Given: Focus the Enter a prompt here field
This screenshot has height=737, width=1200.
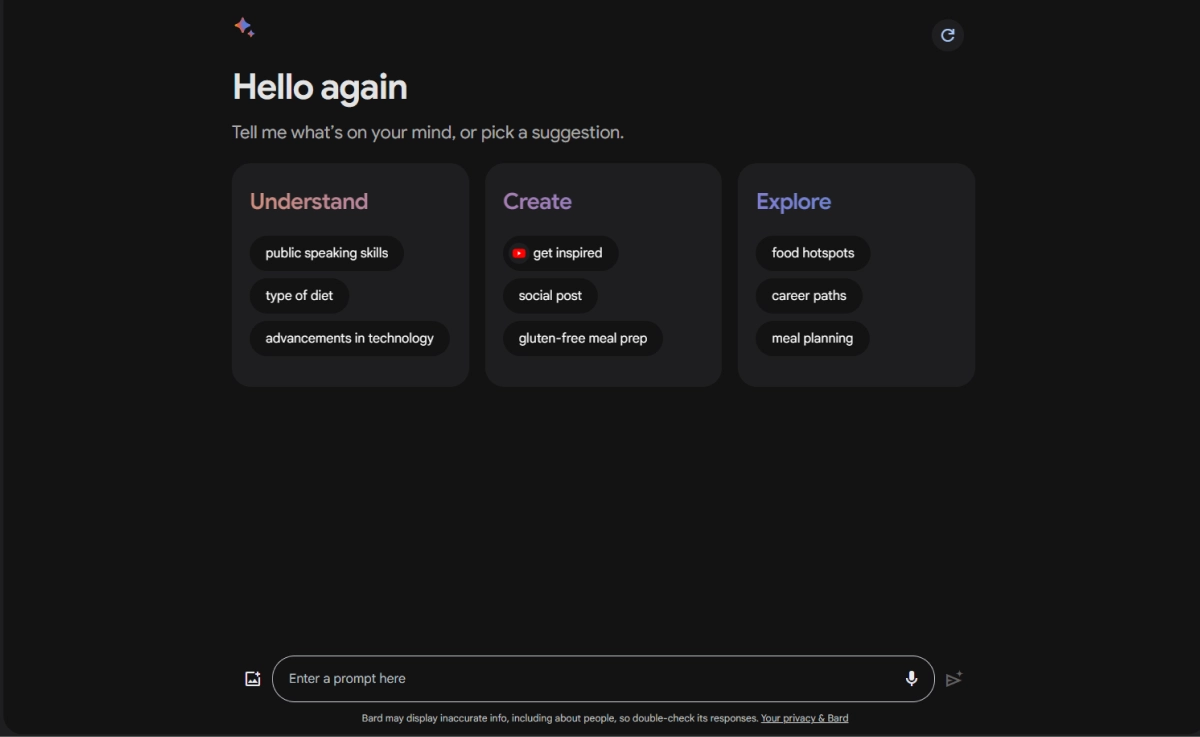Looking at the screenshot, I should (603, 679).
